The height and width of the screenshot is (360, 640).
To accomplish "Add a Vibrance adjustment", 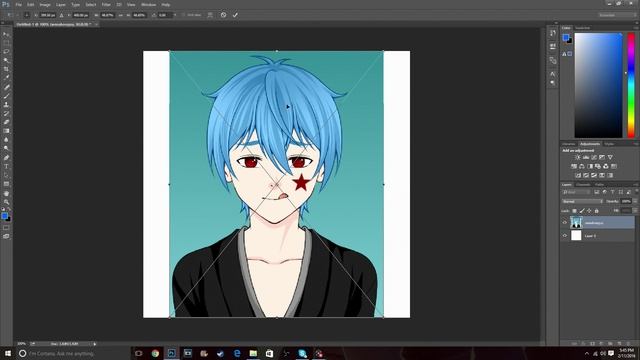I will tap(610, 157).
